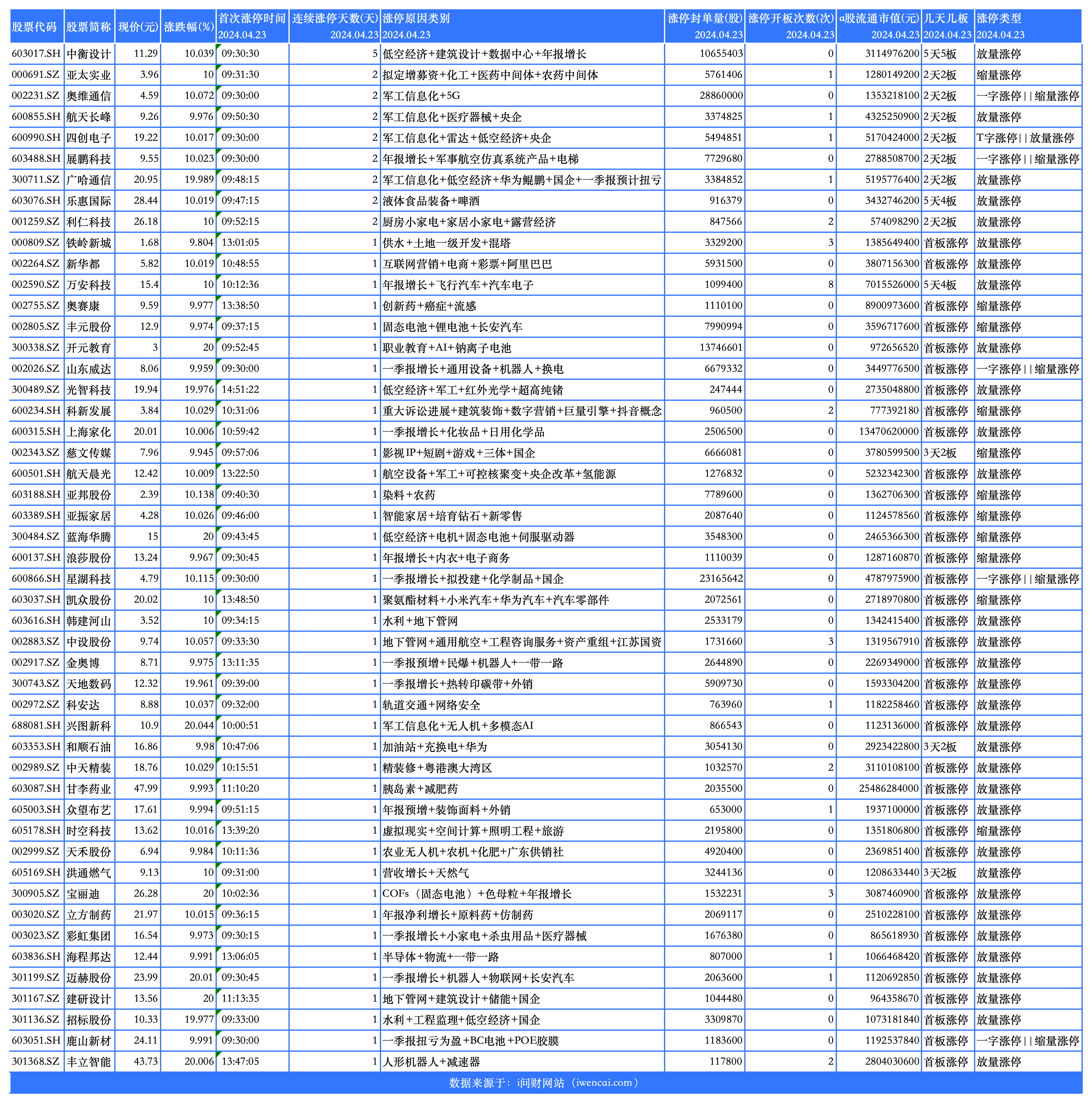1092x1103 pixels.
Task: Click stock name 航天长峰
Action: (x=89, y=117)
